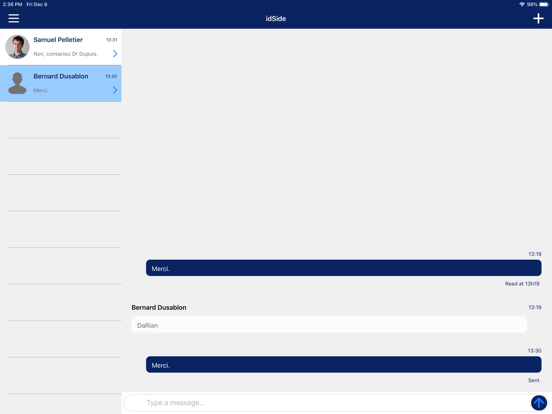Focus the Type a message field
The image size is (552, 414).
click(x=326, y=403)
